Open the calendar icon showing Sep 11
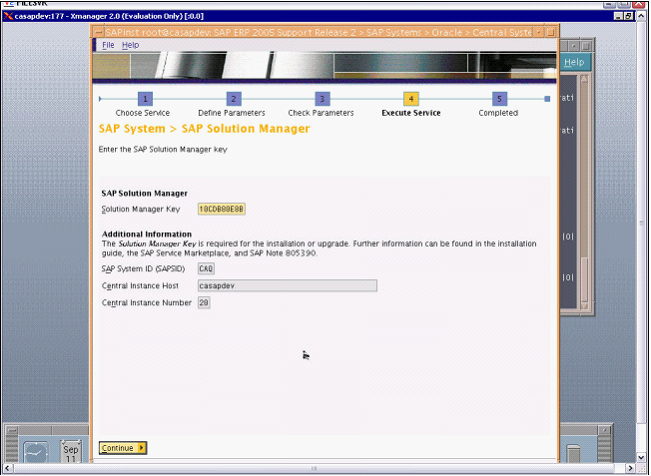Viewport: 651px width, 476px height. pos(71,451)
